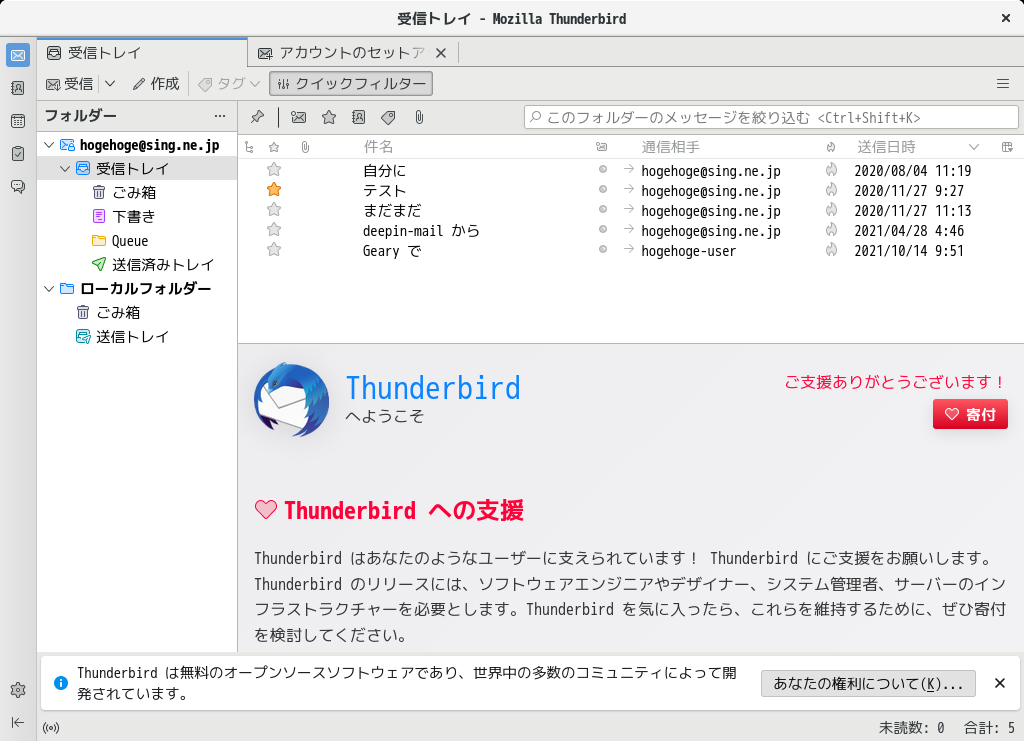This screenshot has height=741, width=1024.
Task: Select the 送信済みトレイ folder
Action: pos(137,264)
